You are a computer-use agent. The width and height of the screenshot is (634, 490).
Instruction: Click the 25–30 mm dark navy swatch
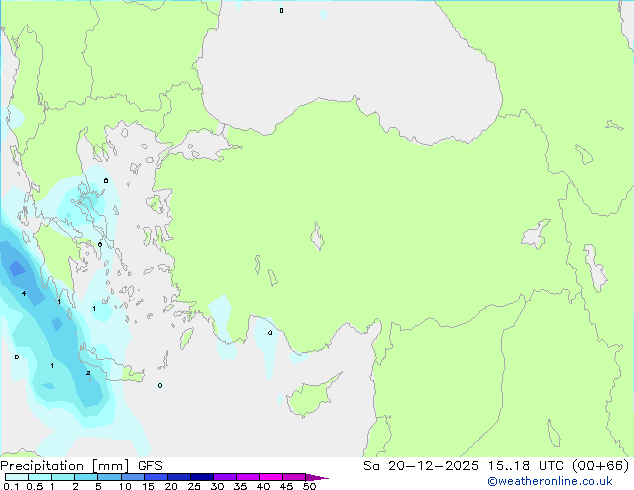coord(201,477)
